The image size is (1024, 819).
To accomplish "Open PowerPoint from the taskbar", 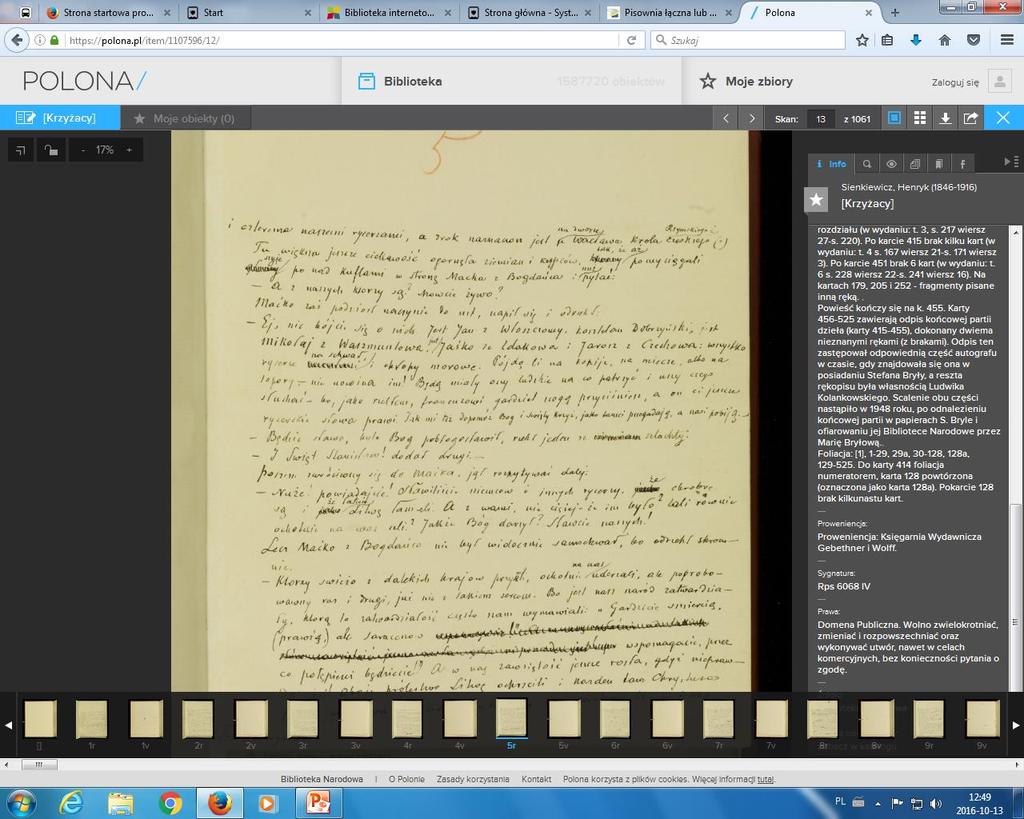I will [319, 803].
